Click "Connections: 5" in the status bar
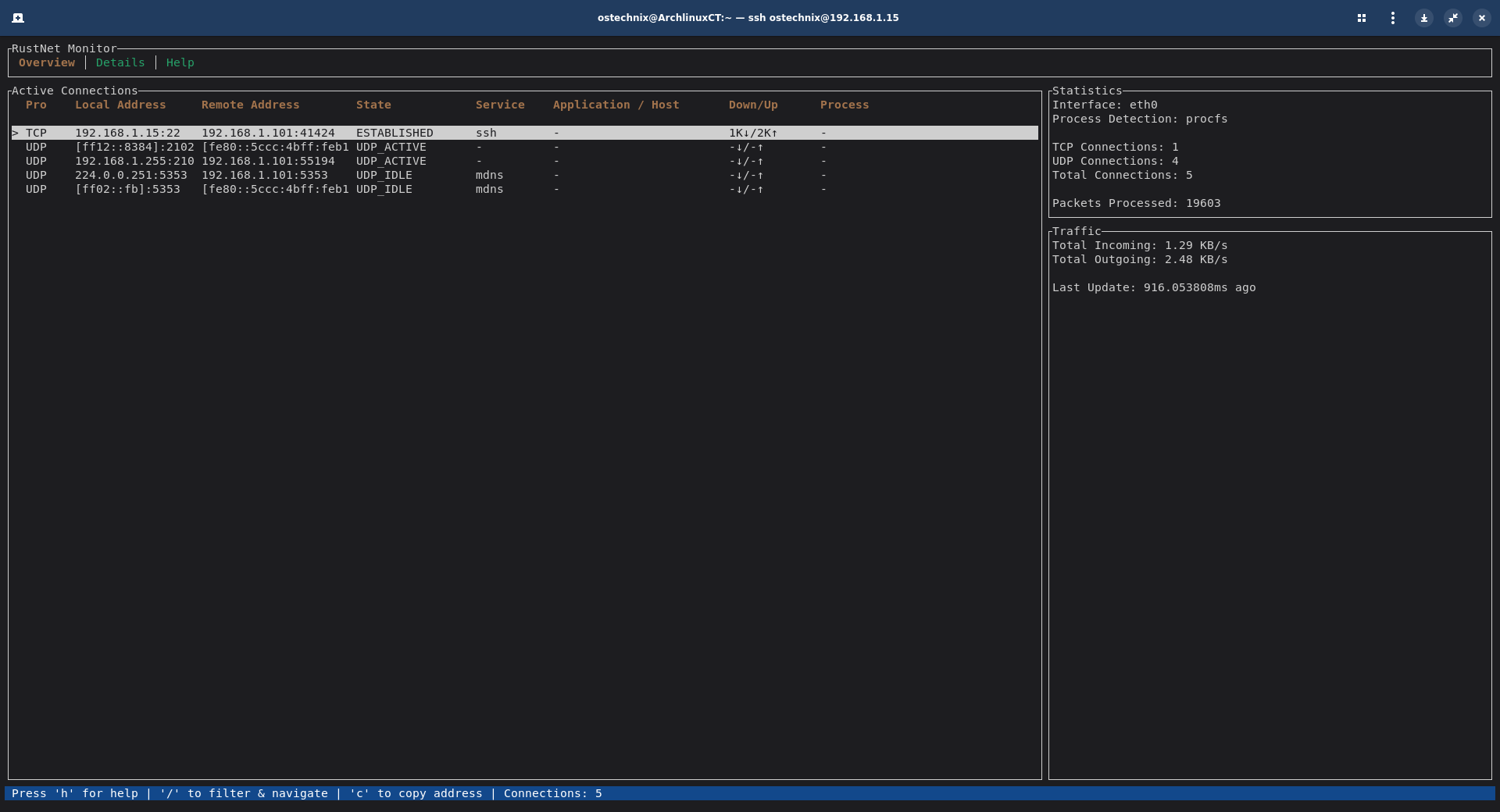 coord(552,793)
